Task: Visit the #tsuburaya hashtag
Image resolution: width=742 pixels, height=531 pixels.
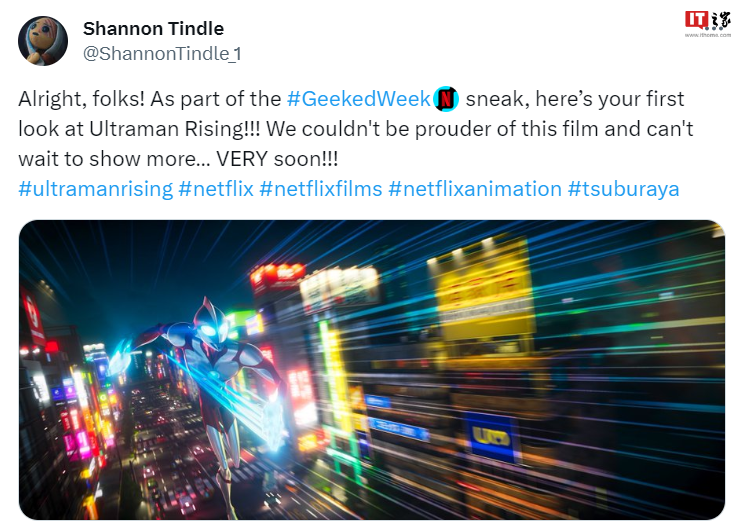Action: (623, 188)
